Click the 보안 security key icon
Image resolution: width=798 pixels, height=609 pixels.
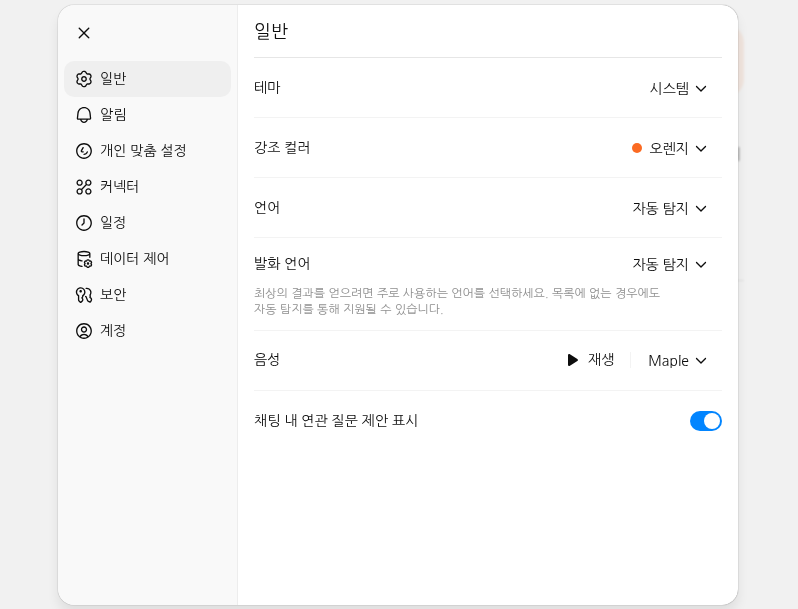click(84, 295)
